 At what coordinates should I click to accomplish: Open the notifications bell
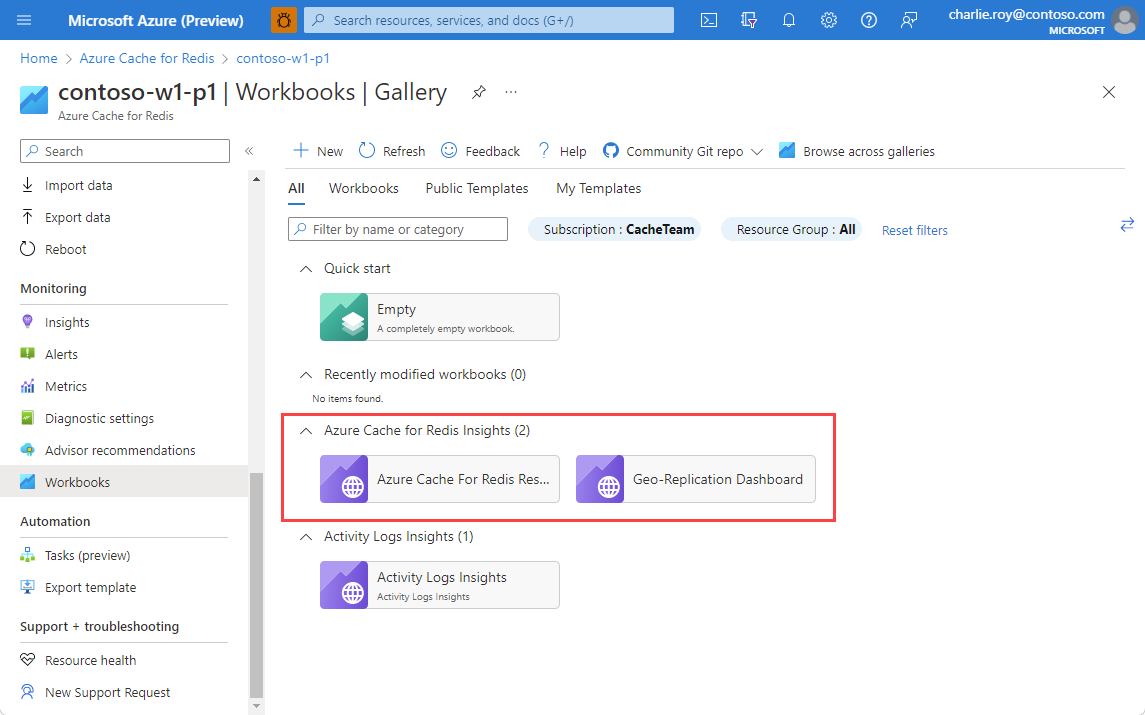coord(789,20)
